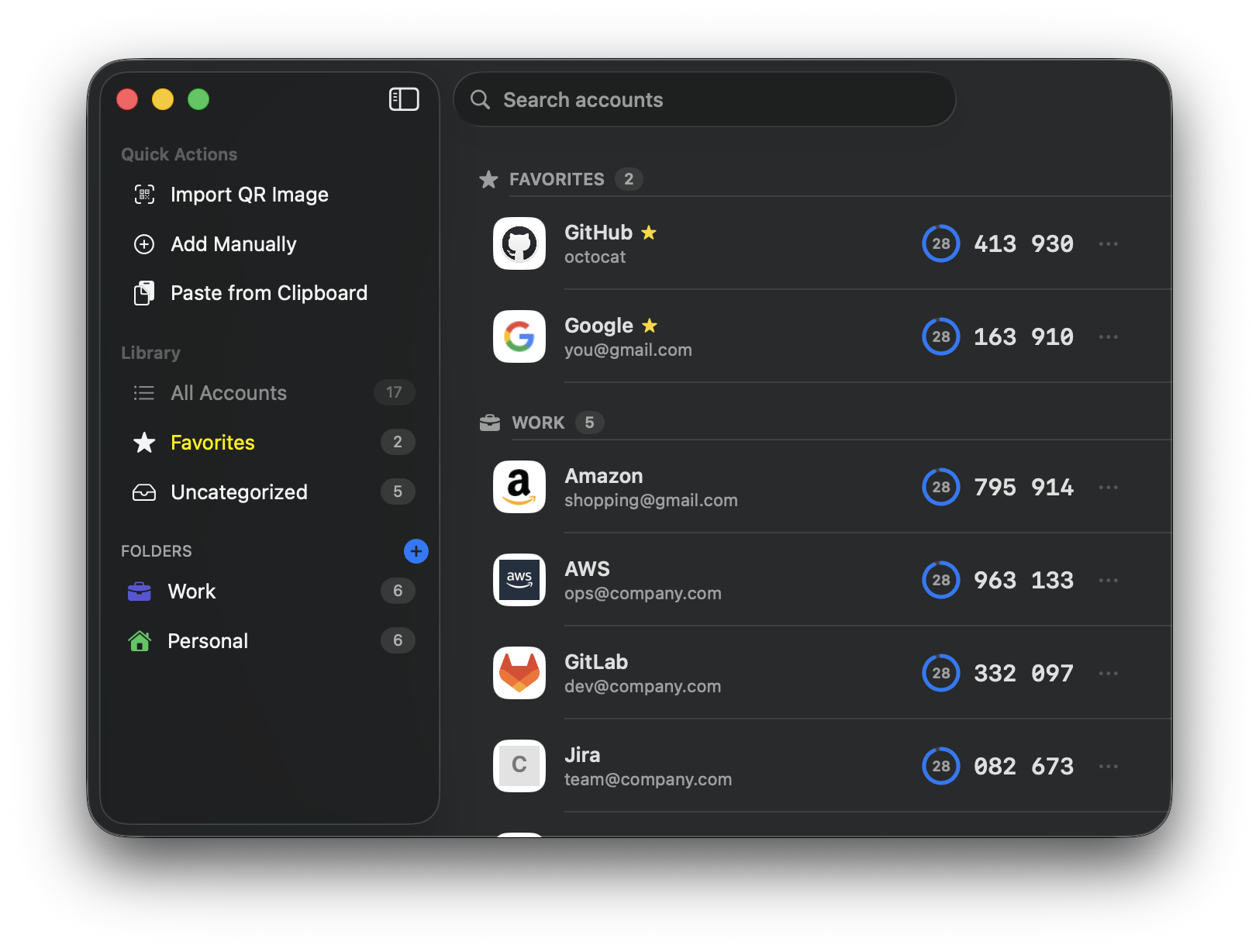Viewport: 1259px width, 952px height.
Task: Click Jira's 28-second countdown ring
Action: 941,766
